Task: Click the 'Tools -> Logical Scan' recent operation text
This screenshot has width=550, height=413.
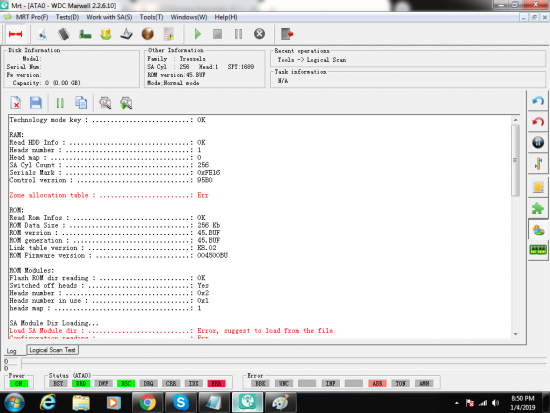Action: 312,60
